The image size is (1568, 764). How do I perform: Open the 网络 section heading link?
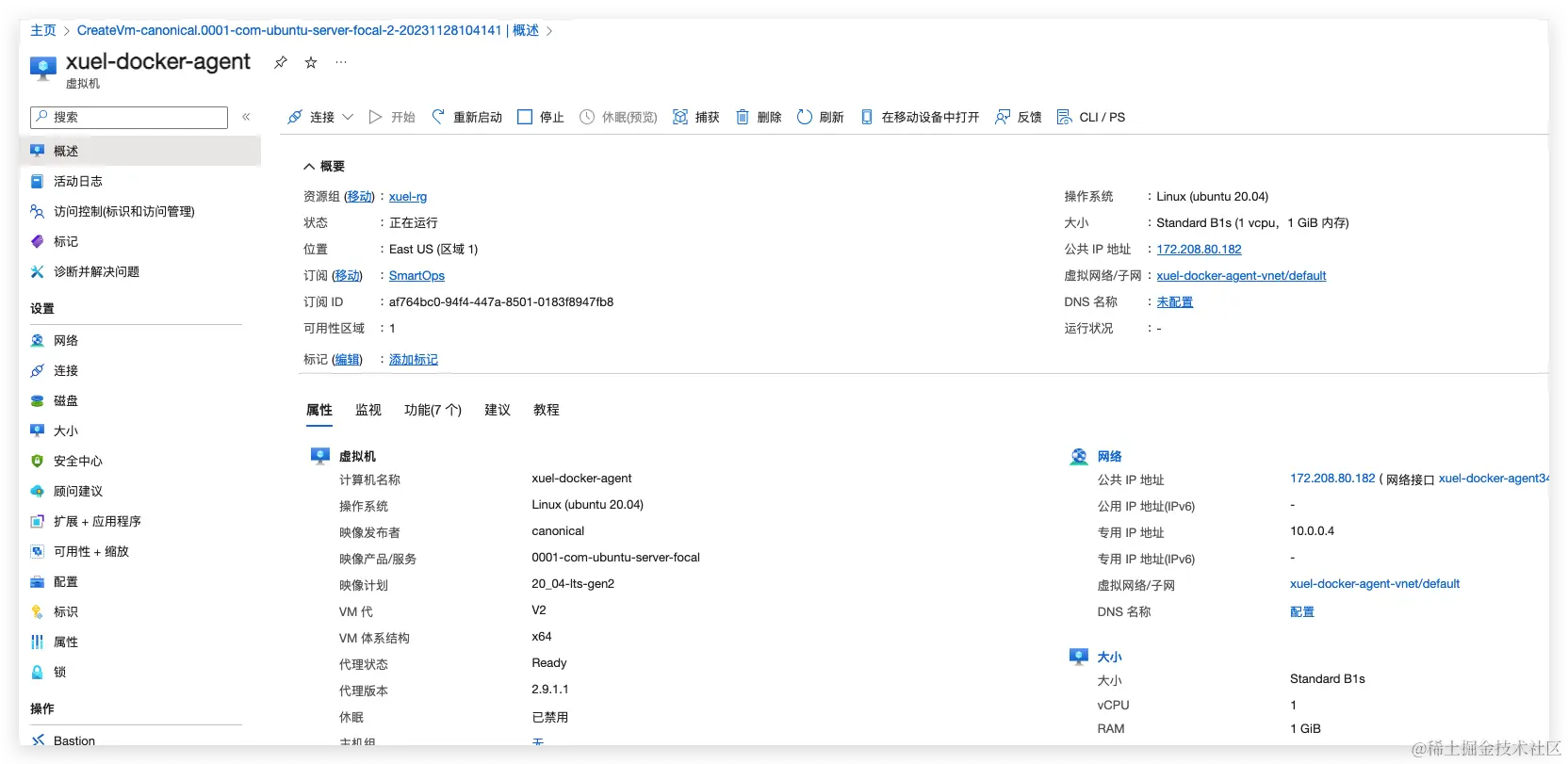pos(1109,456)
